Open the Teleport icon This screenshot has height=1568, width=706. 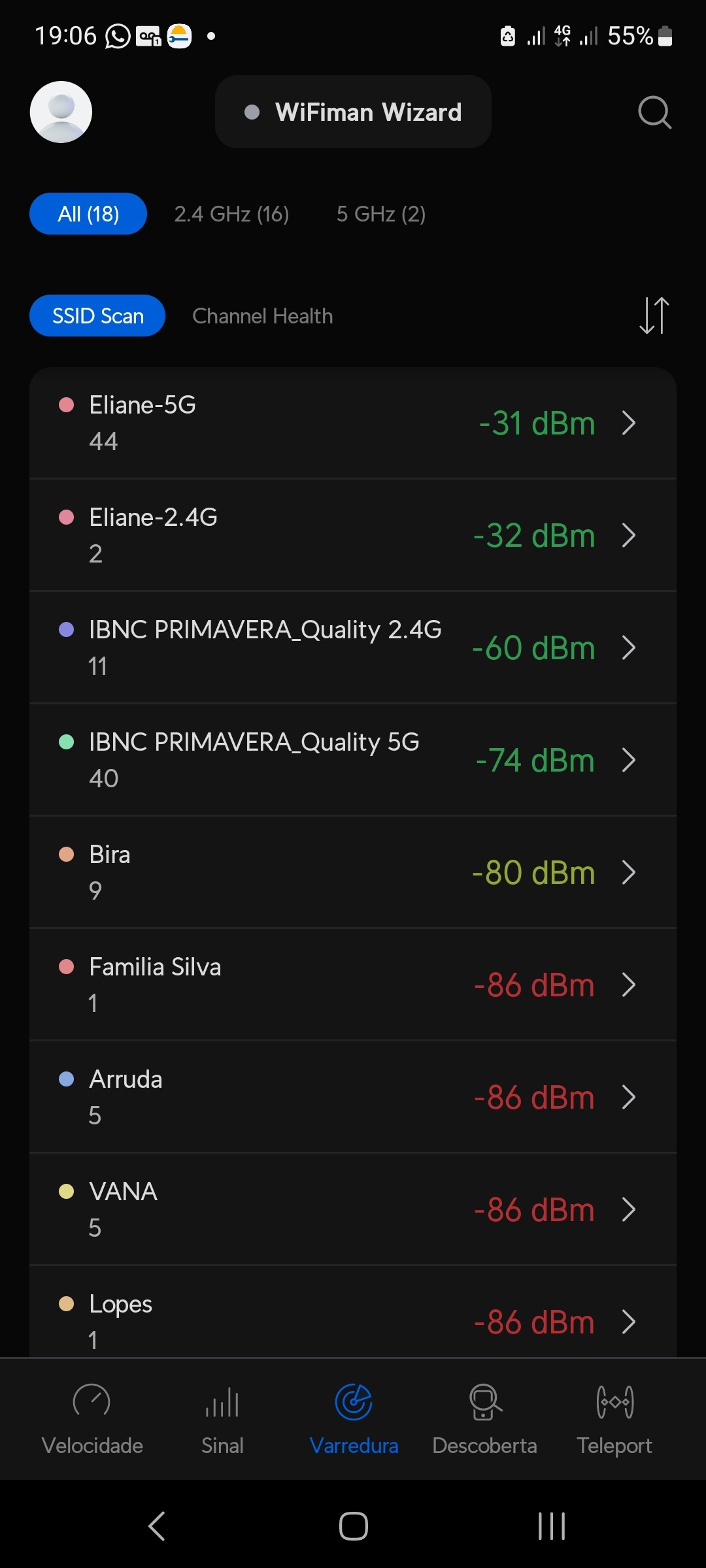614,1401
